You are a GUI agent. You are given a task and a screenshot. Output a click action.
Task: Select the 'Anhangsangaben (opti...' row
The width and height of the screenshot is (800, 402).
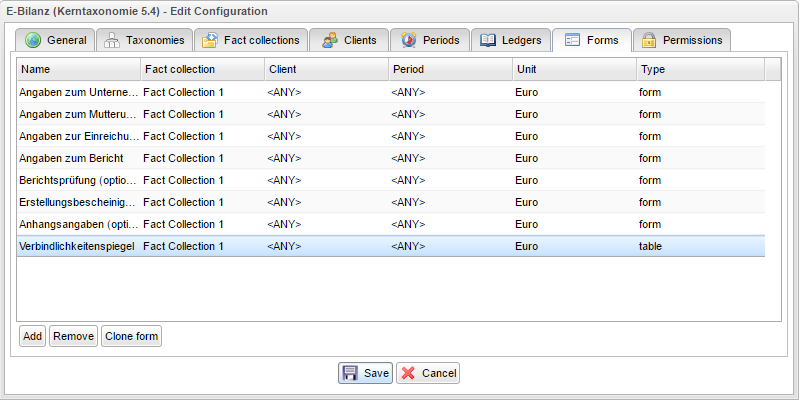(391, 224)
